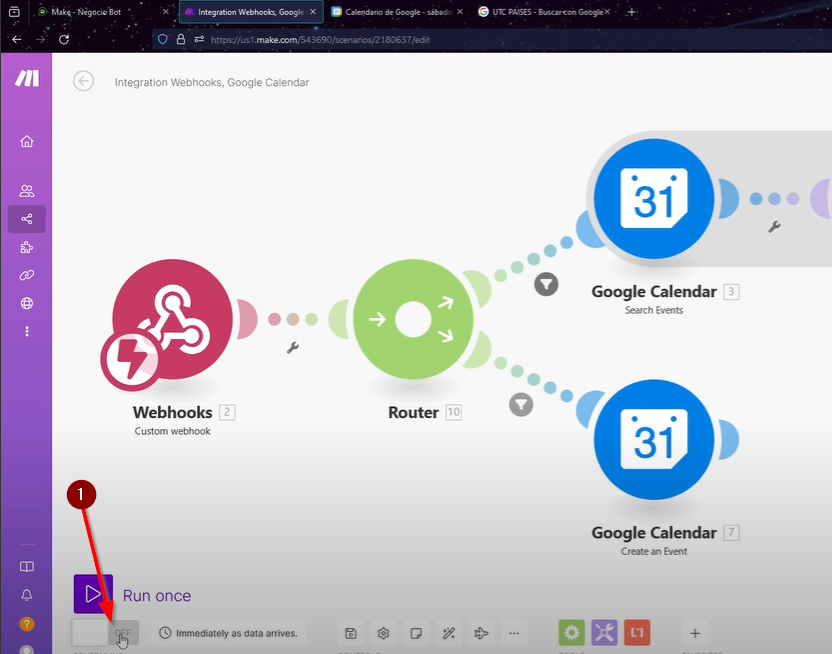The width and height of the screenshot is (832, 654).
Task: Select the Webhooks Custom webhook module
Action: [172, 320]
